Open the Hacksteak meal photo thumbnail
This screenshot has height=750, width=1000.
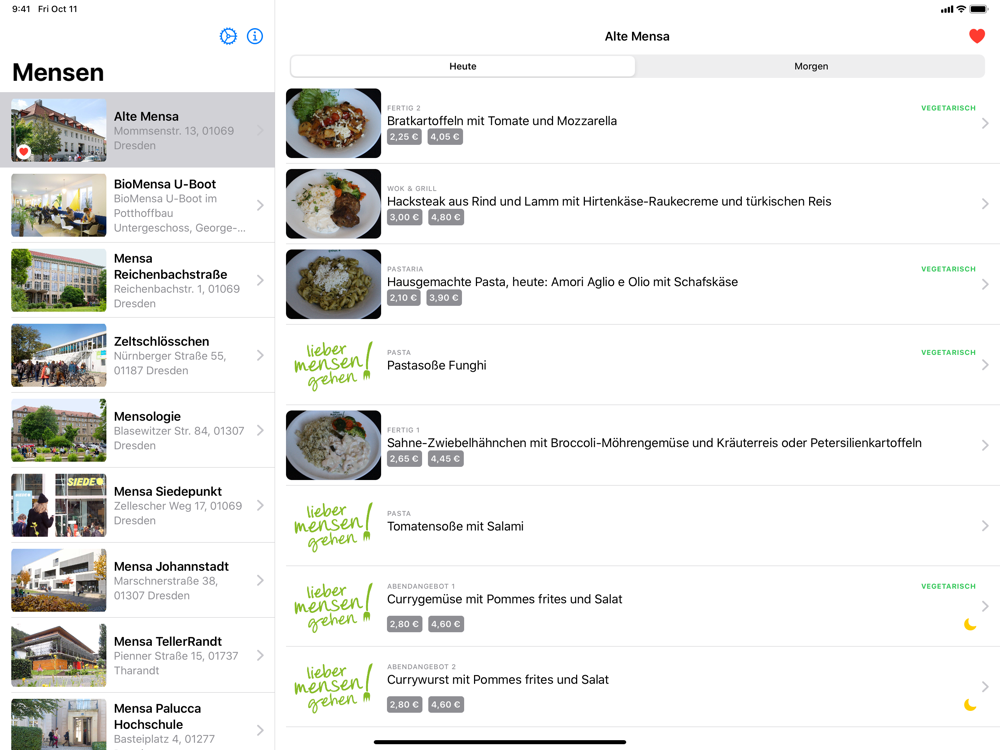(x=333, y=204)
